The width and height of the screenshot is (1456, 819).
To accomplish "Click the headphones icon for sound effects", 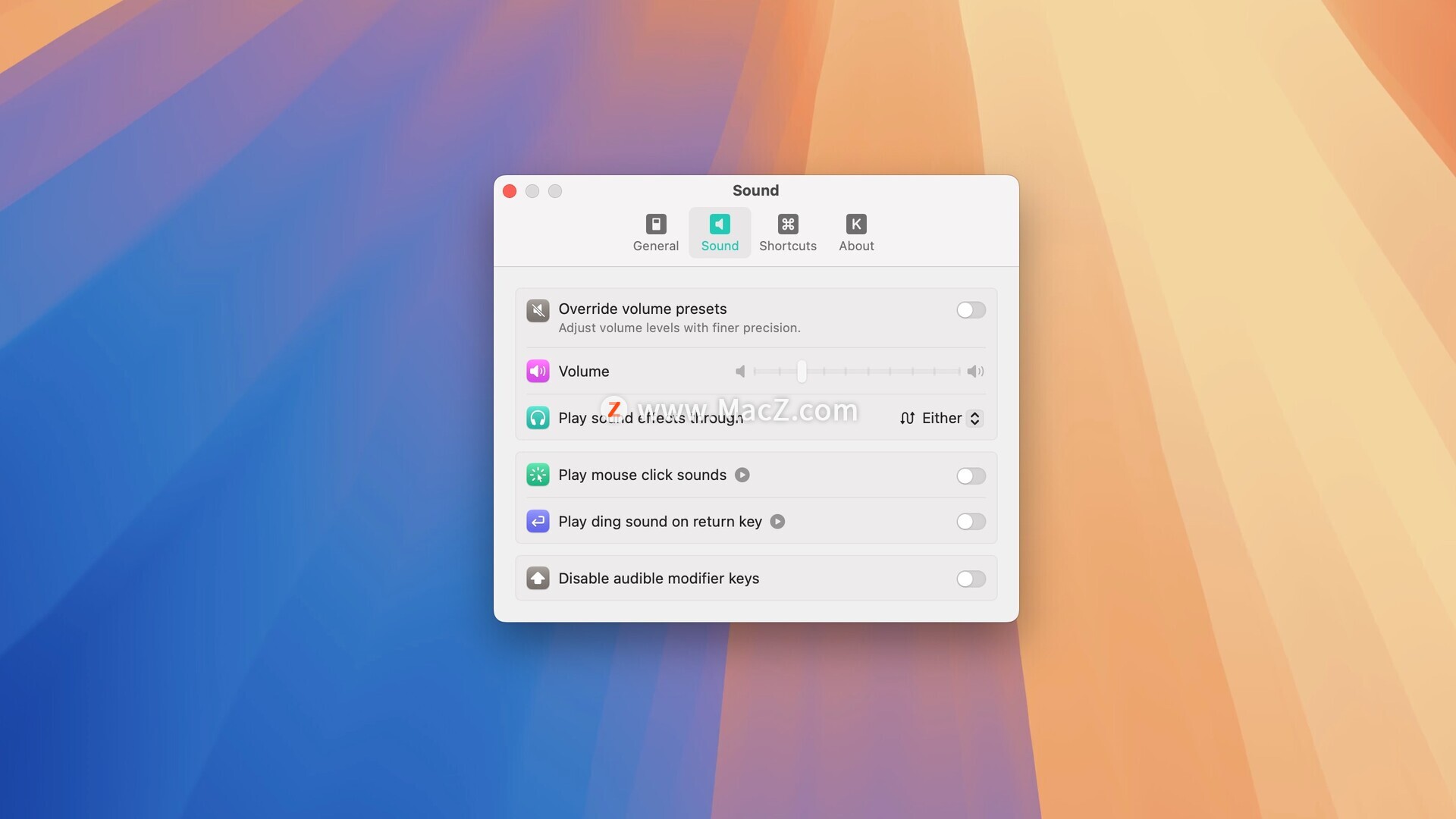I will [538, 418].
